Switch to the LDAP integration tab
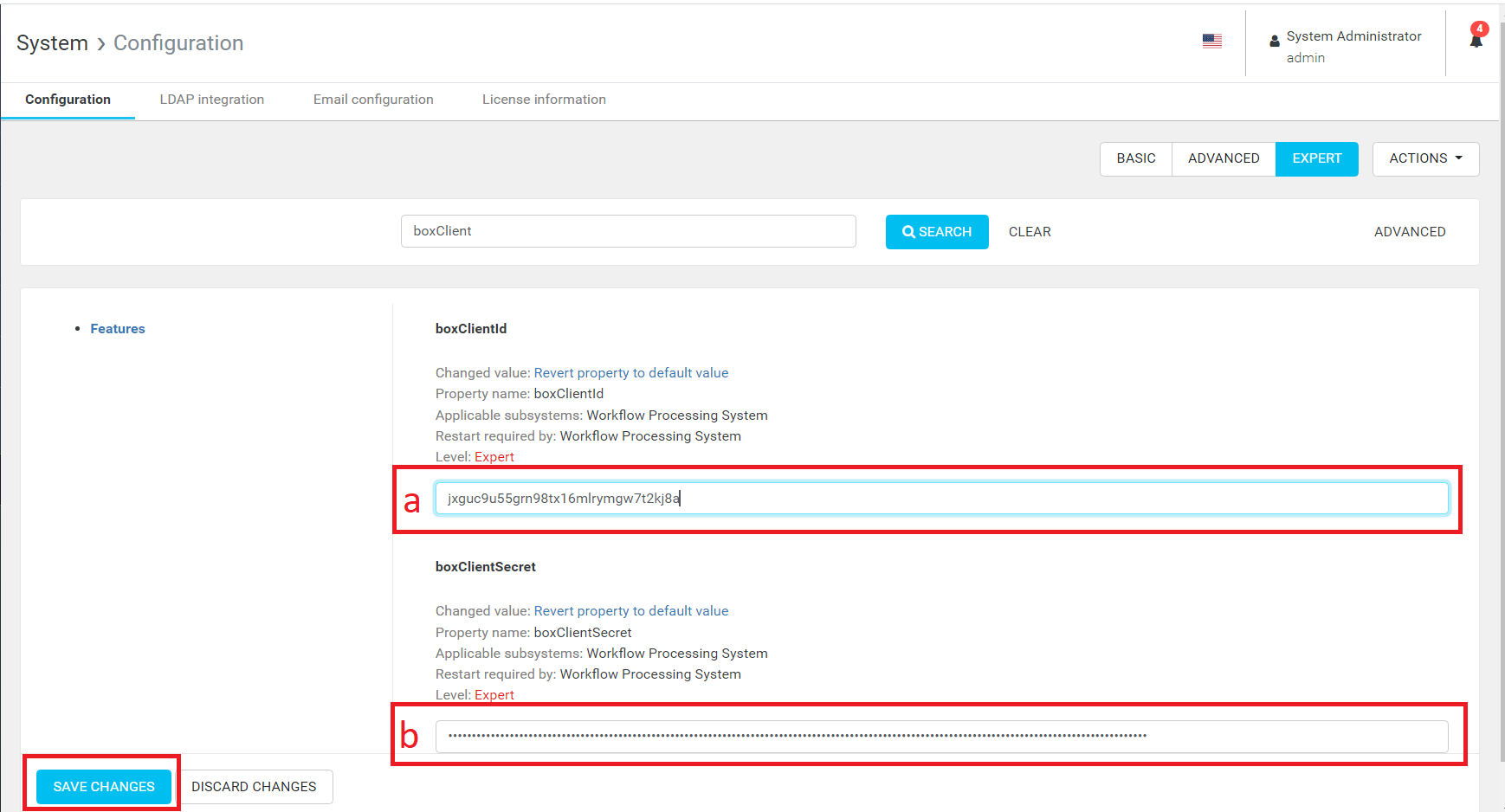The height and width of the screenshot is (812, 1505). click(211, 100)
